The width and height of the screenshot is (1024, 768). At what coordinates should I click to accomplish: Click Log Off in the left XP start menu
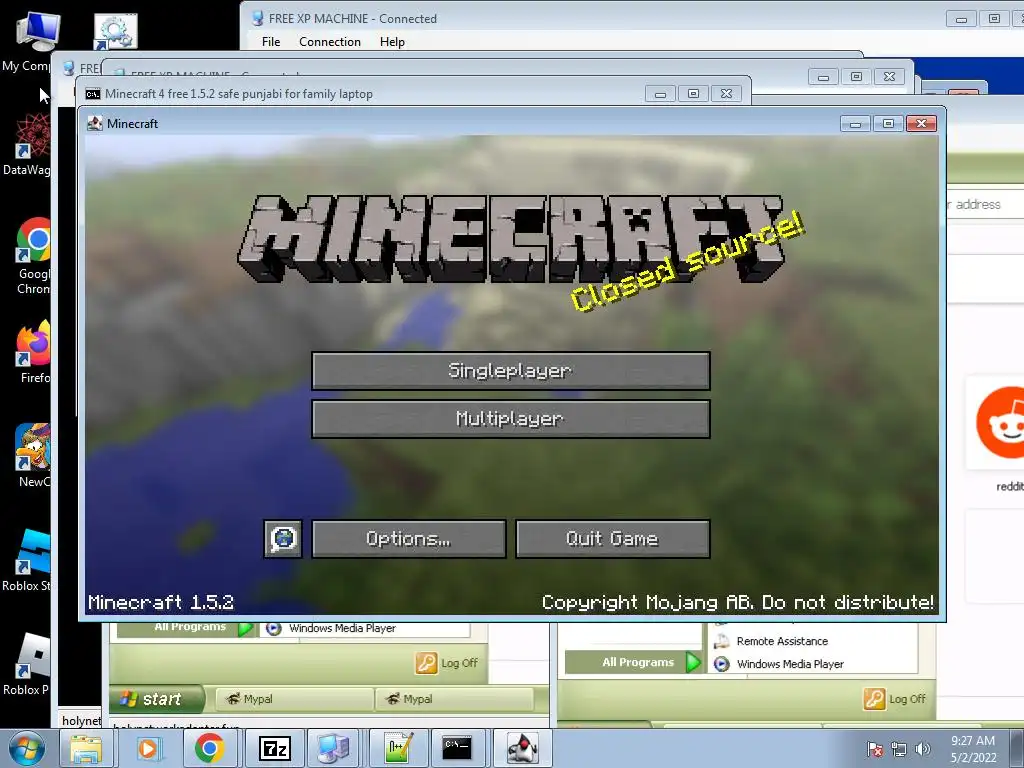(x=447, y=663)
